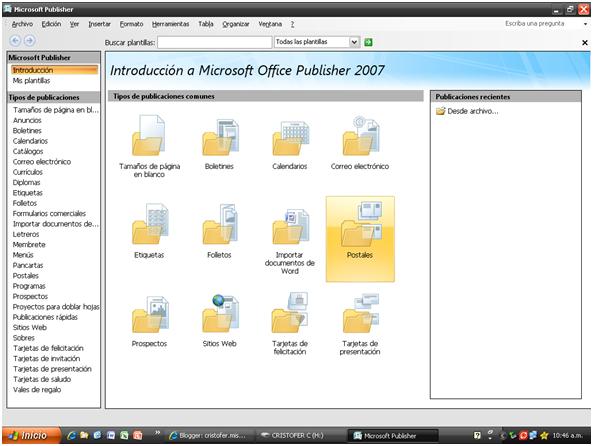The height and width of the screenshot is (446, 593).
Task: Expand the quick launch chevron
Action: (x=157, y=433)
